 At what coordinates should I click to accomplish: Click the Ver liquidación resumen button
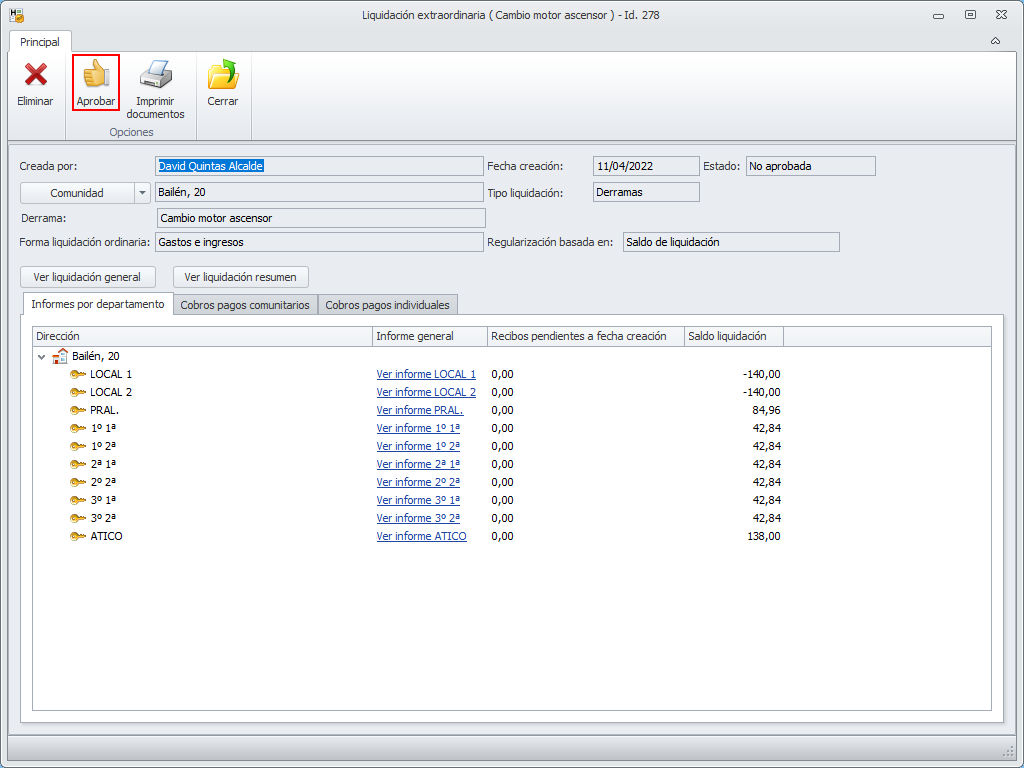241,277
